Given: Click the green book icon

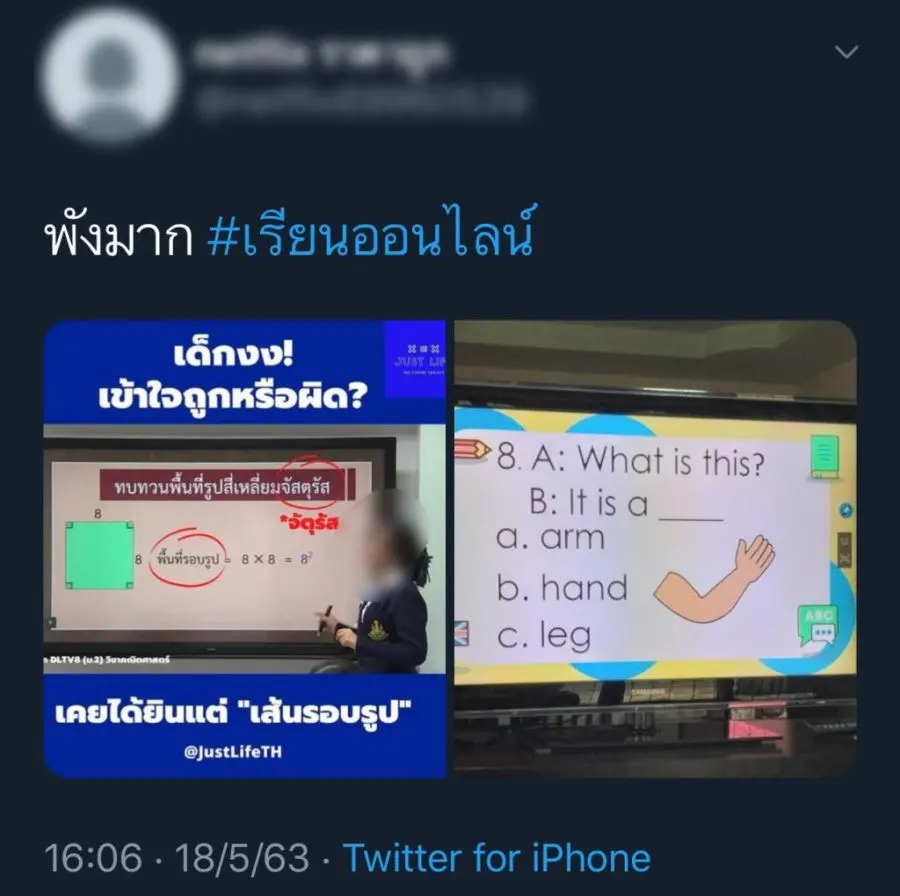Looking at the screenshot, I should point(825,456).
